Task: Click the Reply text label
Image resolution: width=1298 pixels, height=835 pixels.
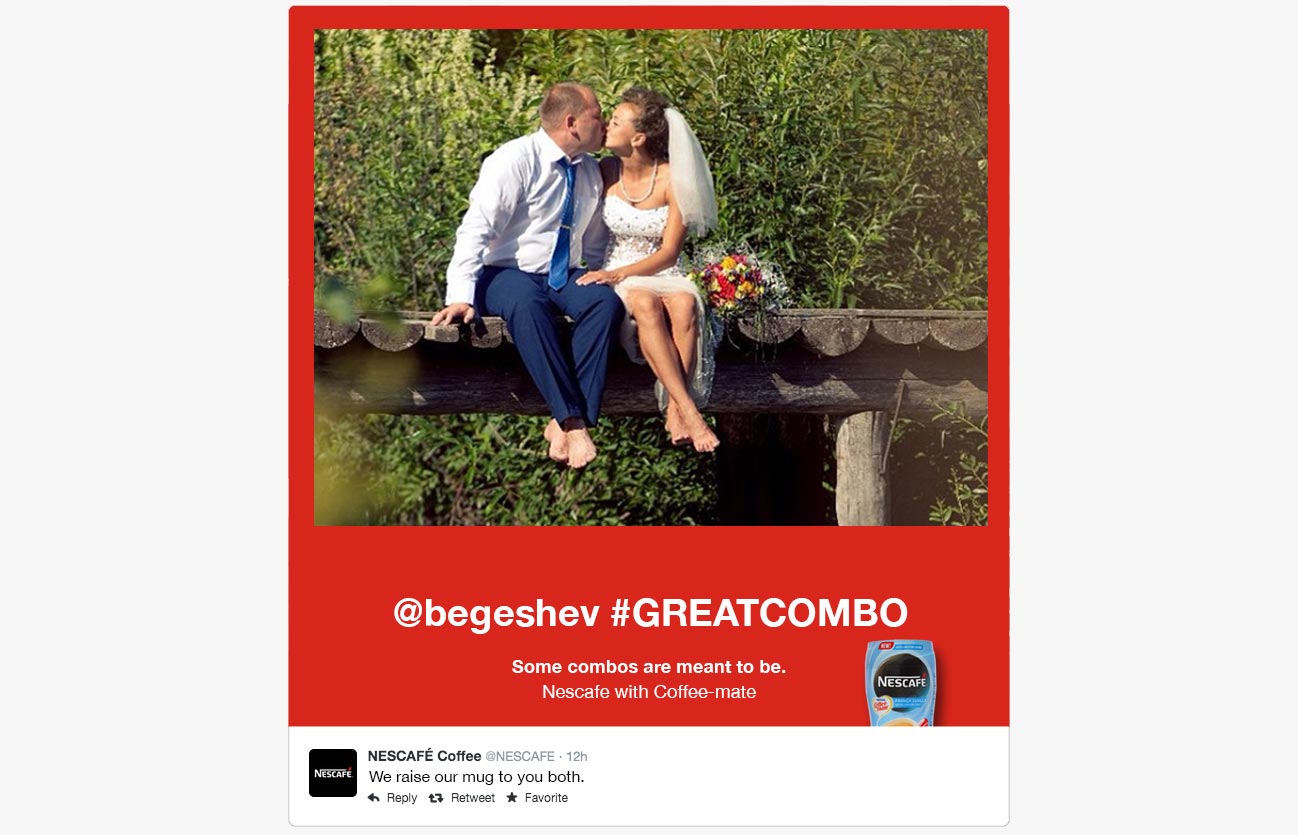Action: [402, 798]
